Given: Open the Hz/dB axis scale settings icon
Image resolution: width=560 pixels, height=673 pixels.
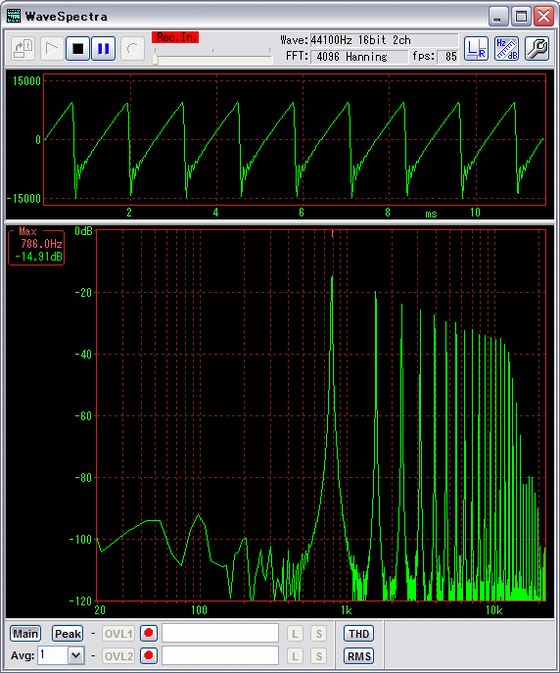Looking at the screenshot, I should (x=506, y=49).
